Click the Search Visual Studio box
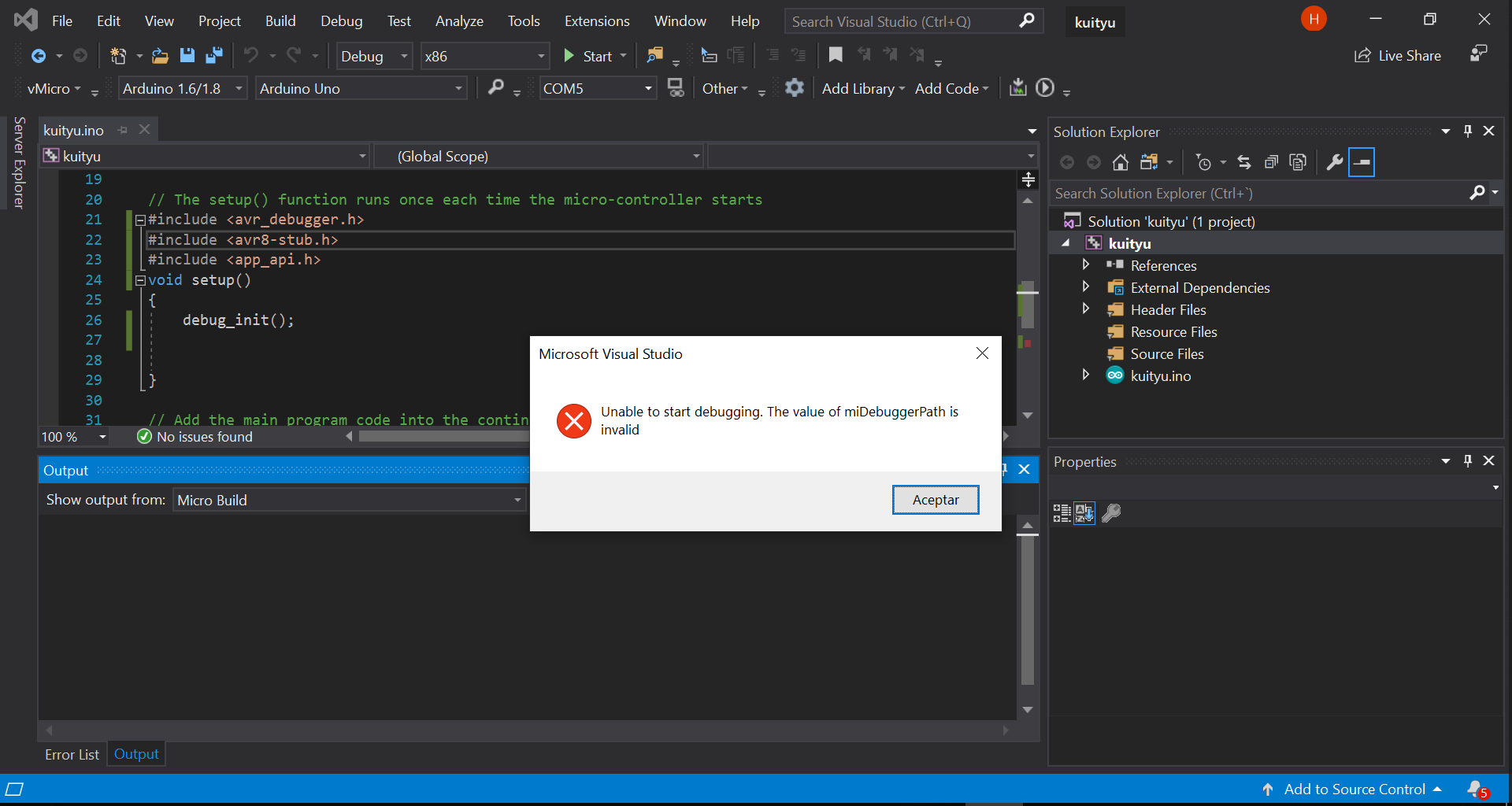Viewport: 1512px width, 806px height. coord(913,21)
